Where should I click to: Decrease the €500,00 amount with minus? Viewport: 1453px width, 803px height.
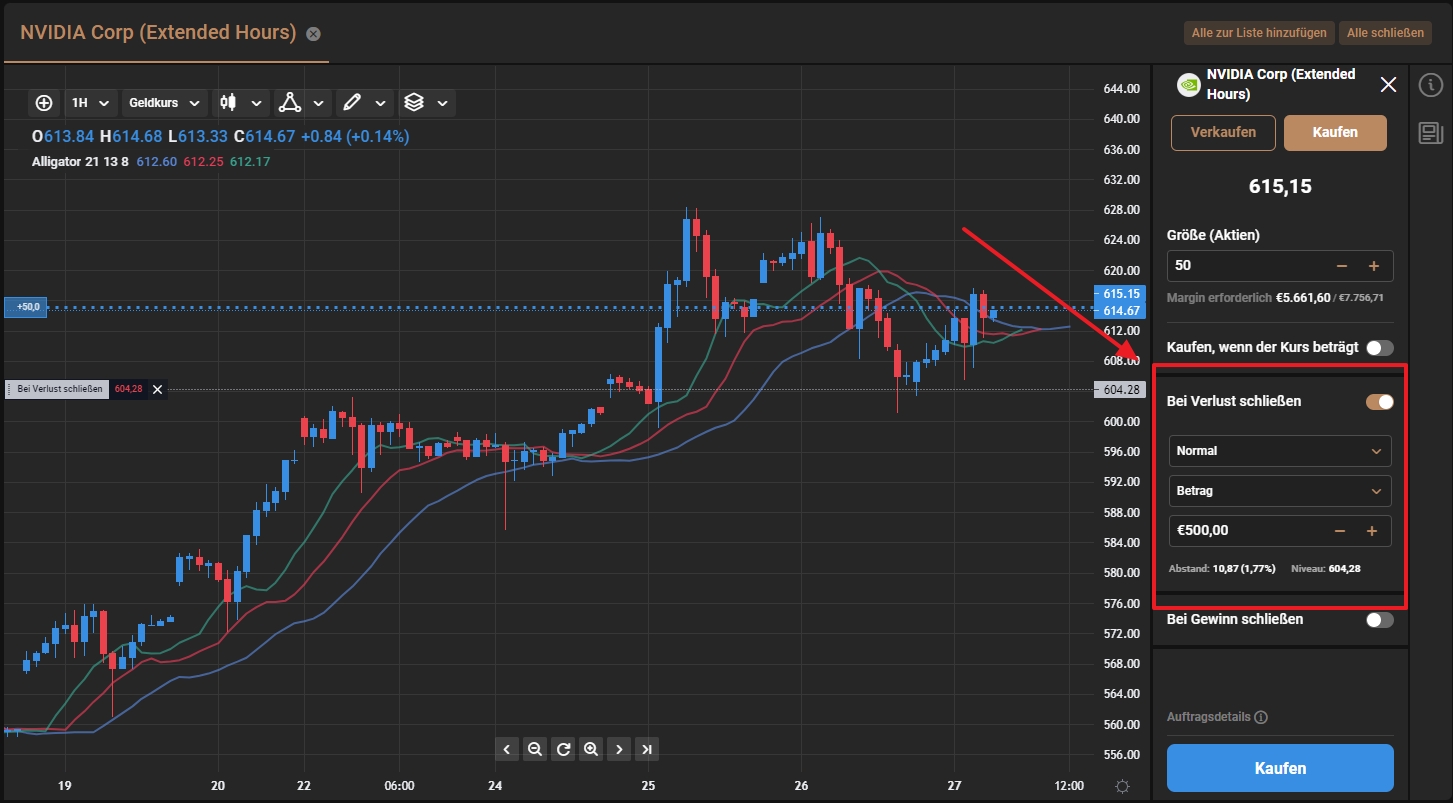tap(1340, 531)
